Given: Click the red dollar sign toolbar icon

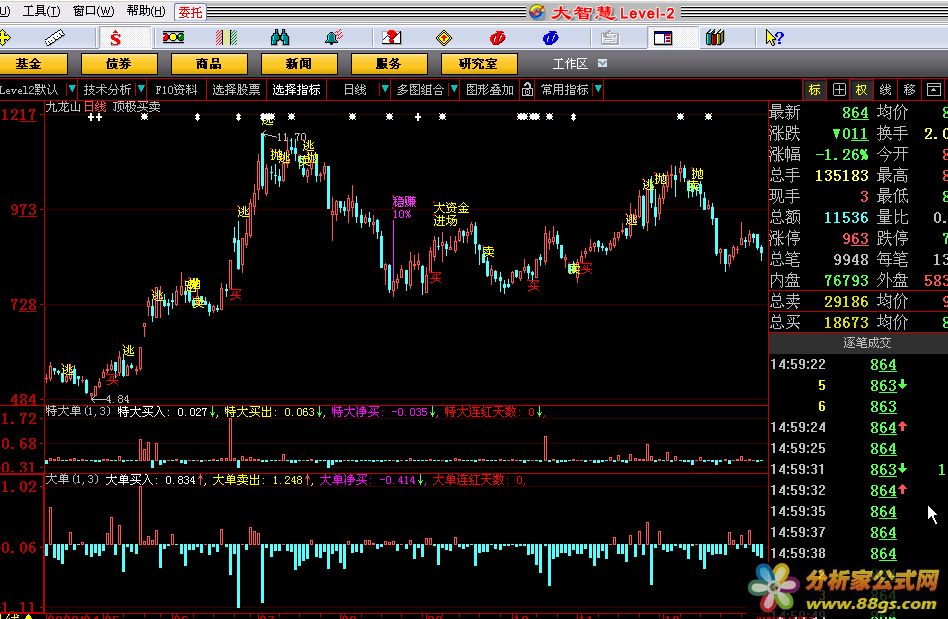Looking at the screenshot, I should pyautogui.click(x=115, y=39).
